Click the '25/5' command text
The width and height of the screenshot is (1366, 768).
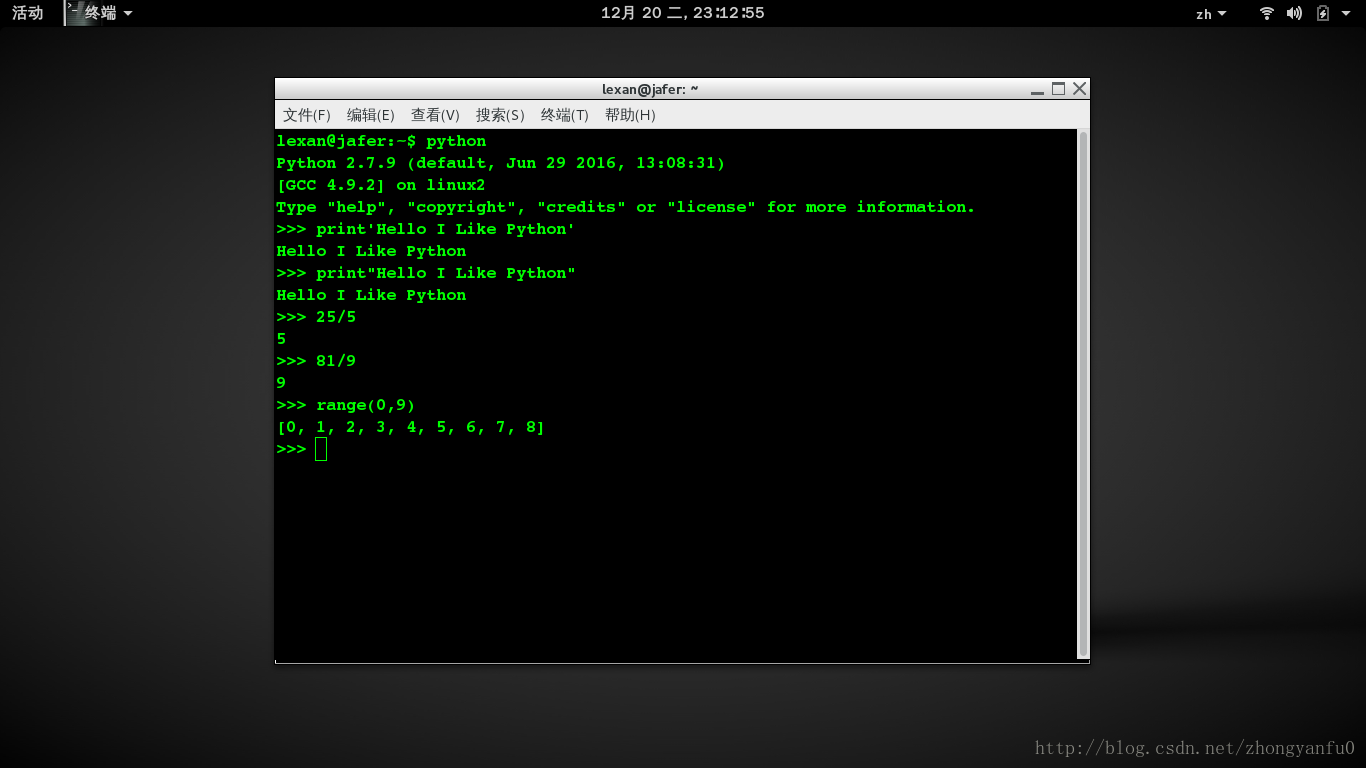[336, 317]
